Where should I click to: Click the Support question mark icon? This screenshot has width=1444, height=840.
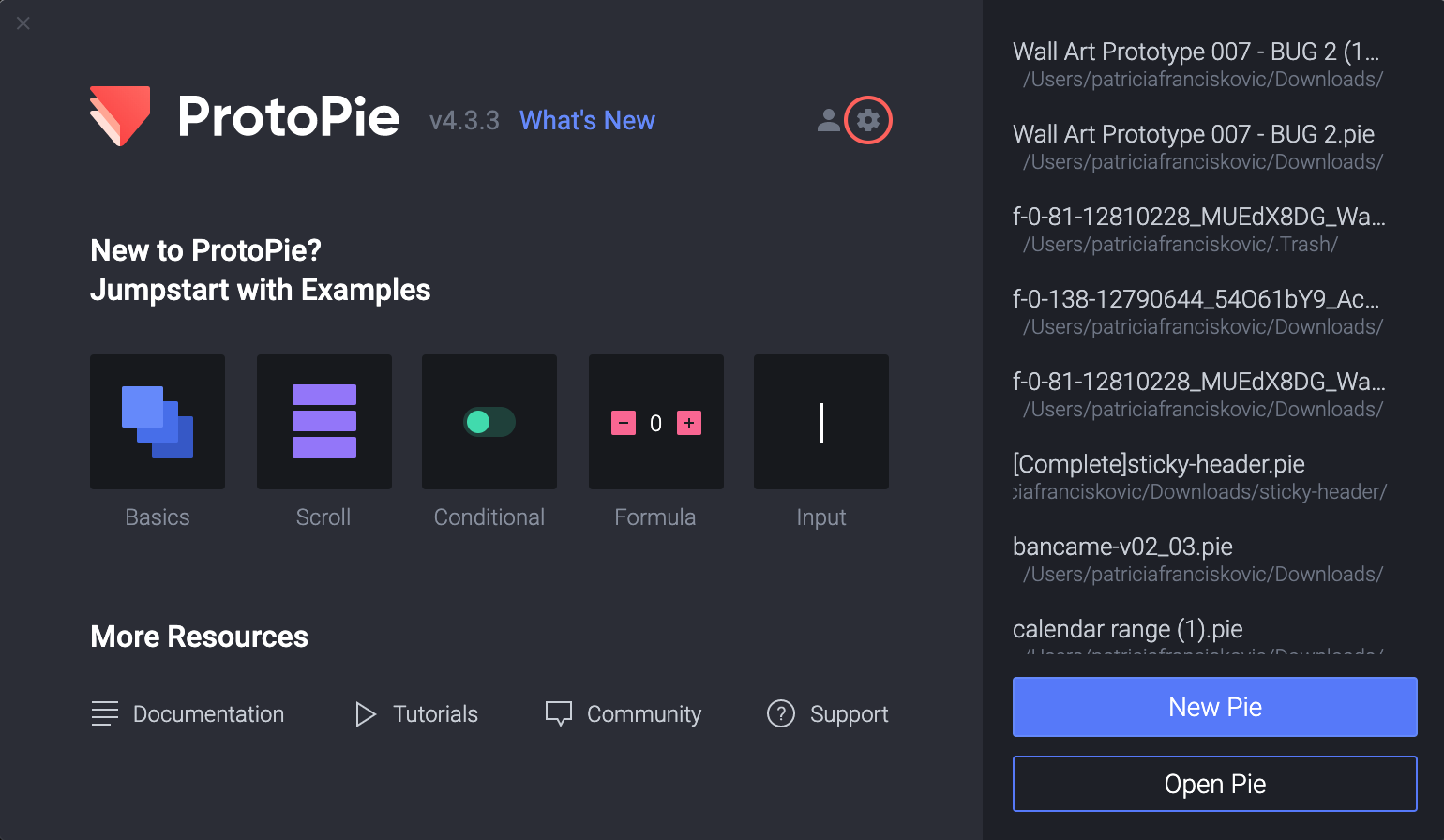pyautogui.click(x=781, y=713)
